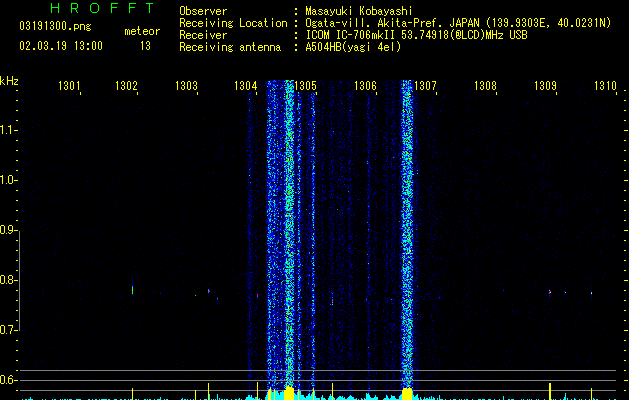Click the meteor count value 13
Screen dimensions: 629x400
(145, 46)
